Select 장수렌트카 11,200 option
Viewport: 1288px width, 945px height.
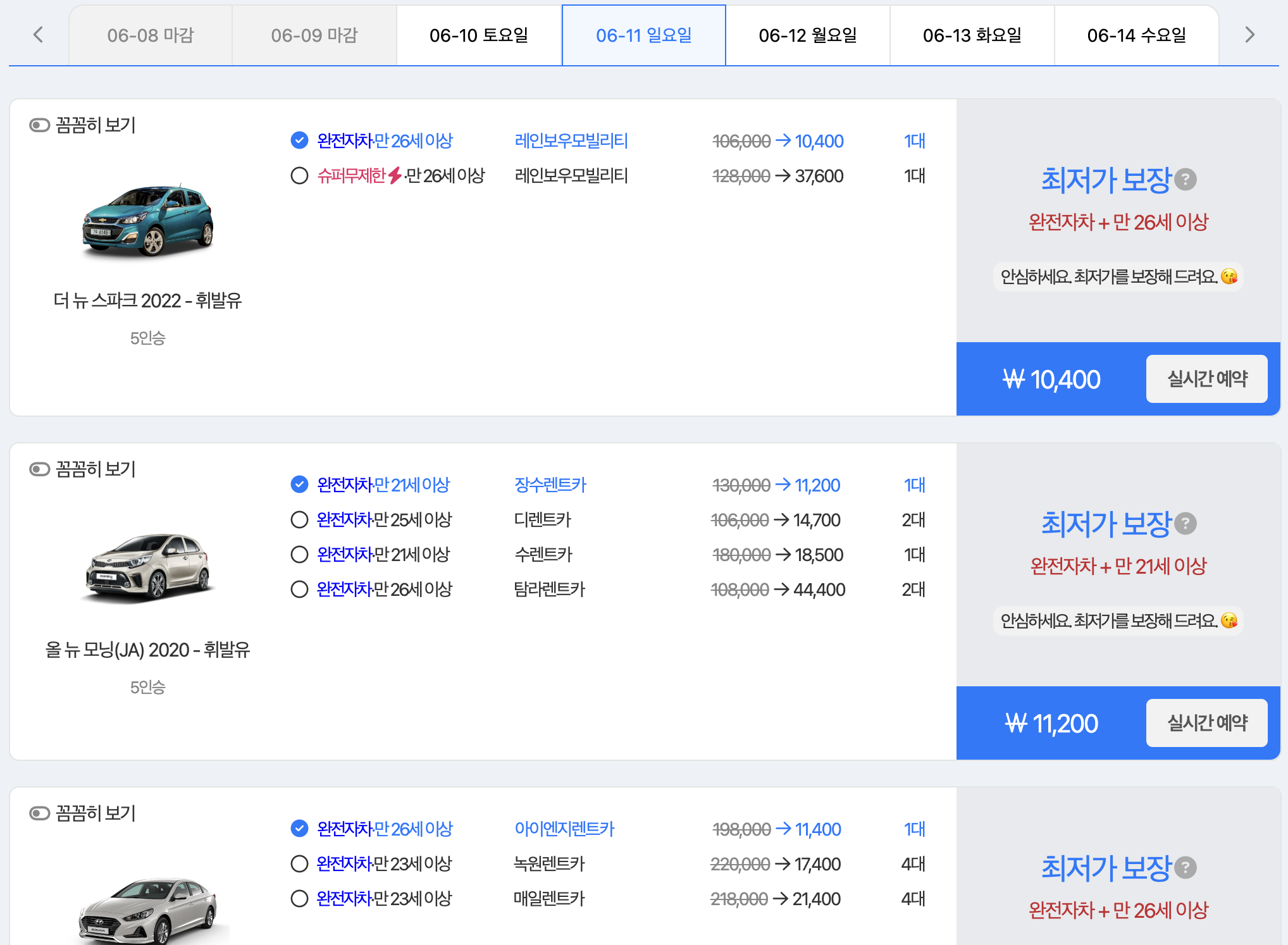299,485
